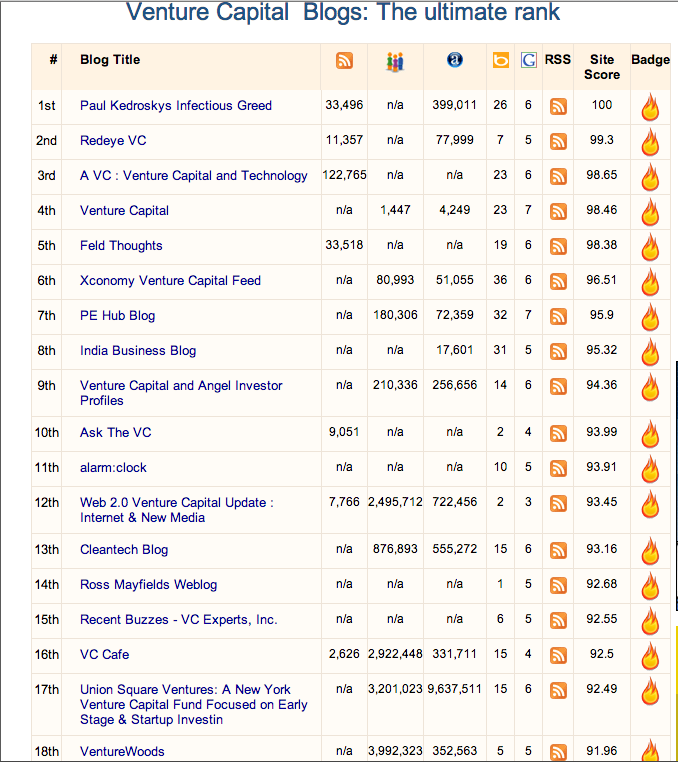The image size is (678, 762).
Task: Open the Paul Kedroskys Infectious Greed link
Action: pyautogui.click(x=175, y=105)
